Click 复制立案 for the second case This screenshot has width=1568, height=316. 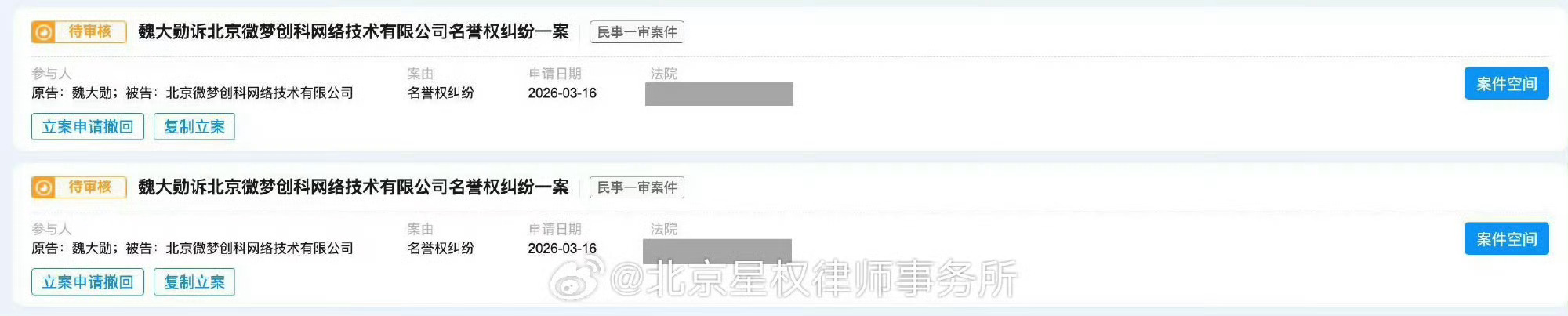pos(194,281)
